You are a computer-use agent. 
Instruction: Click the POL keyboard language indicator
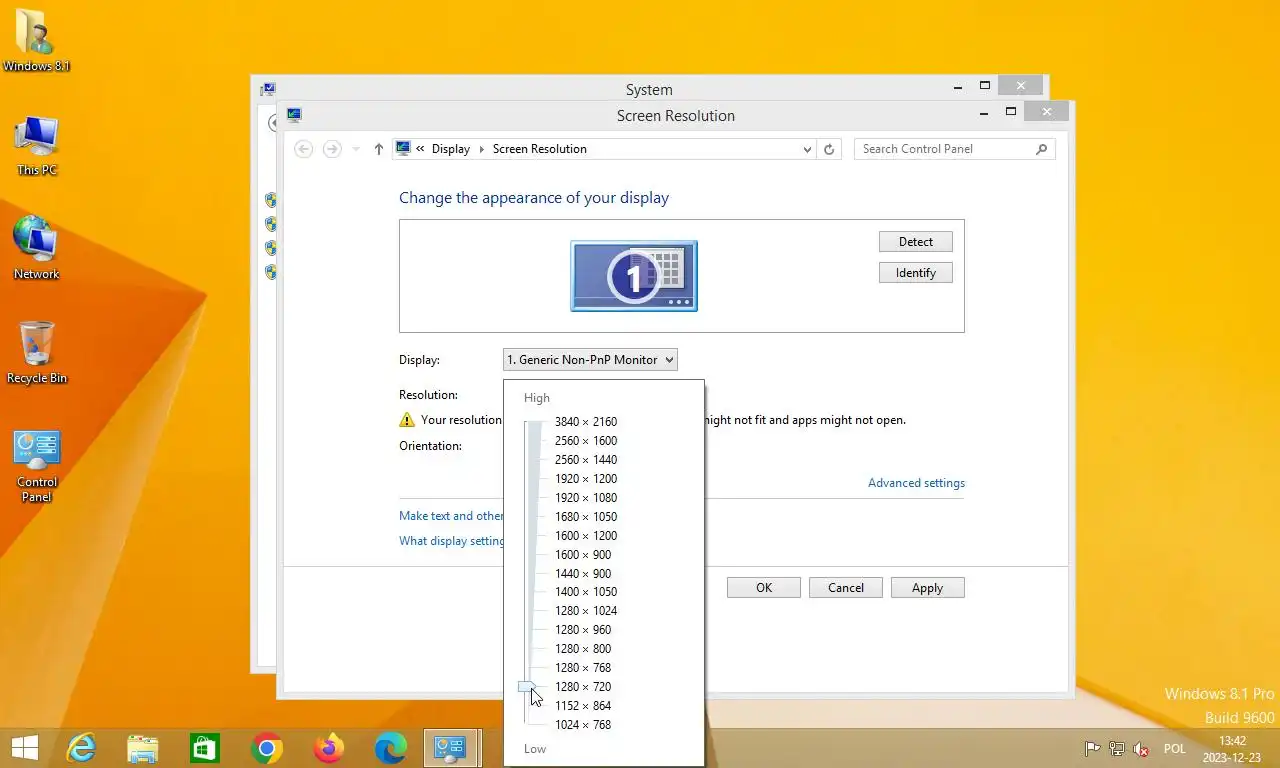tap(1175, 749)
